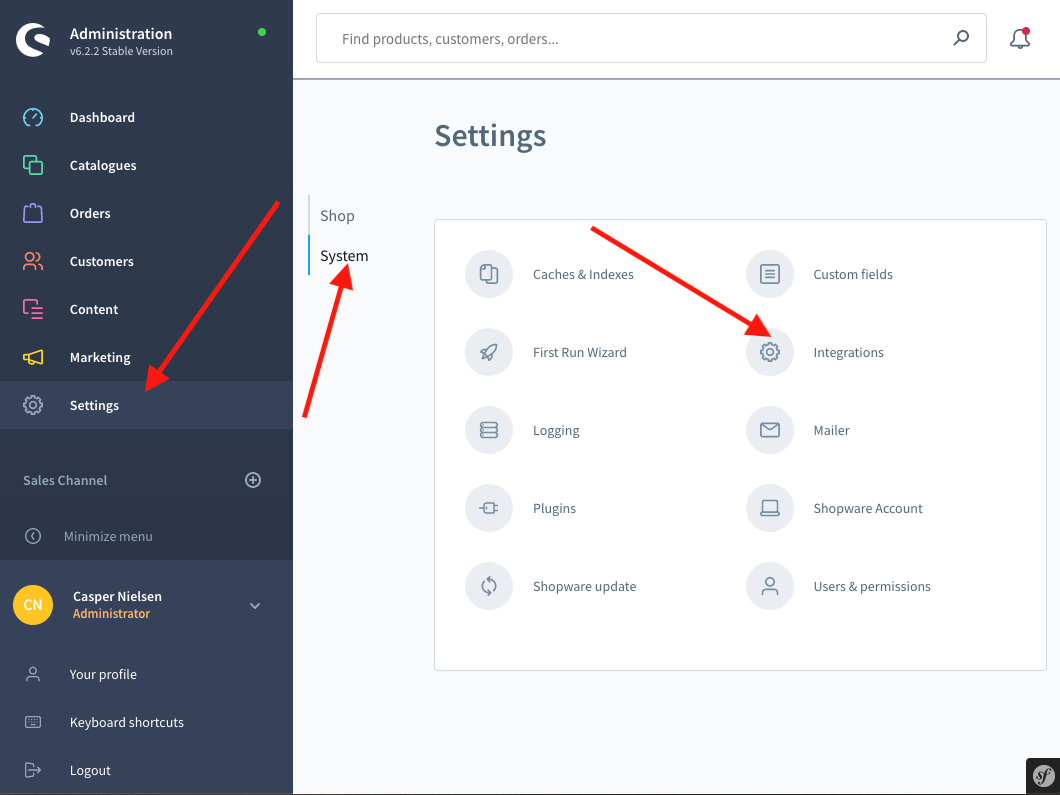
Task: Open Mailer envelope icon
Action: [x=769, y=430]
